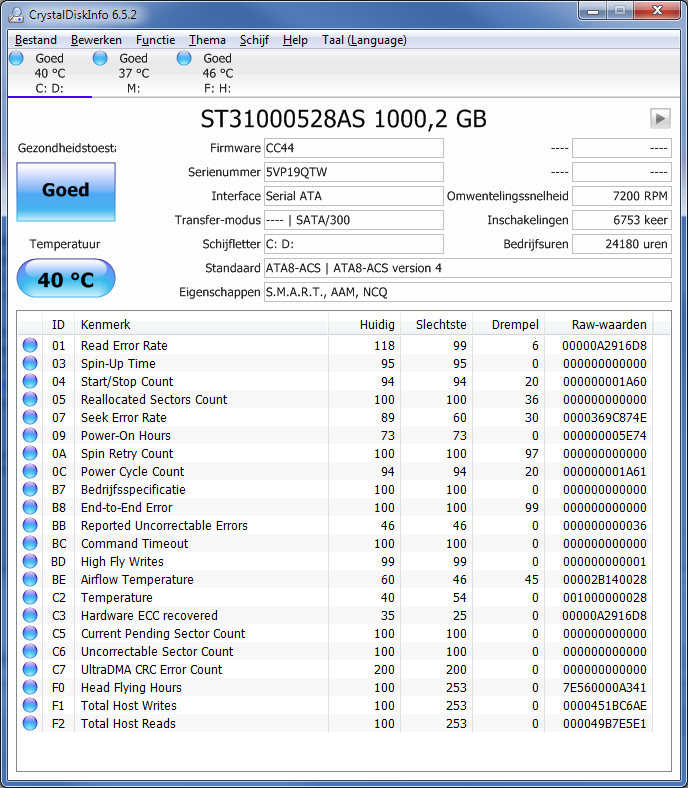
Task: Click the raw value 7E560000A341
Action: click(605, 687)
